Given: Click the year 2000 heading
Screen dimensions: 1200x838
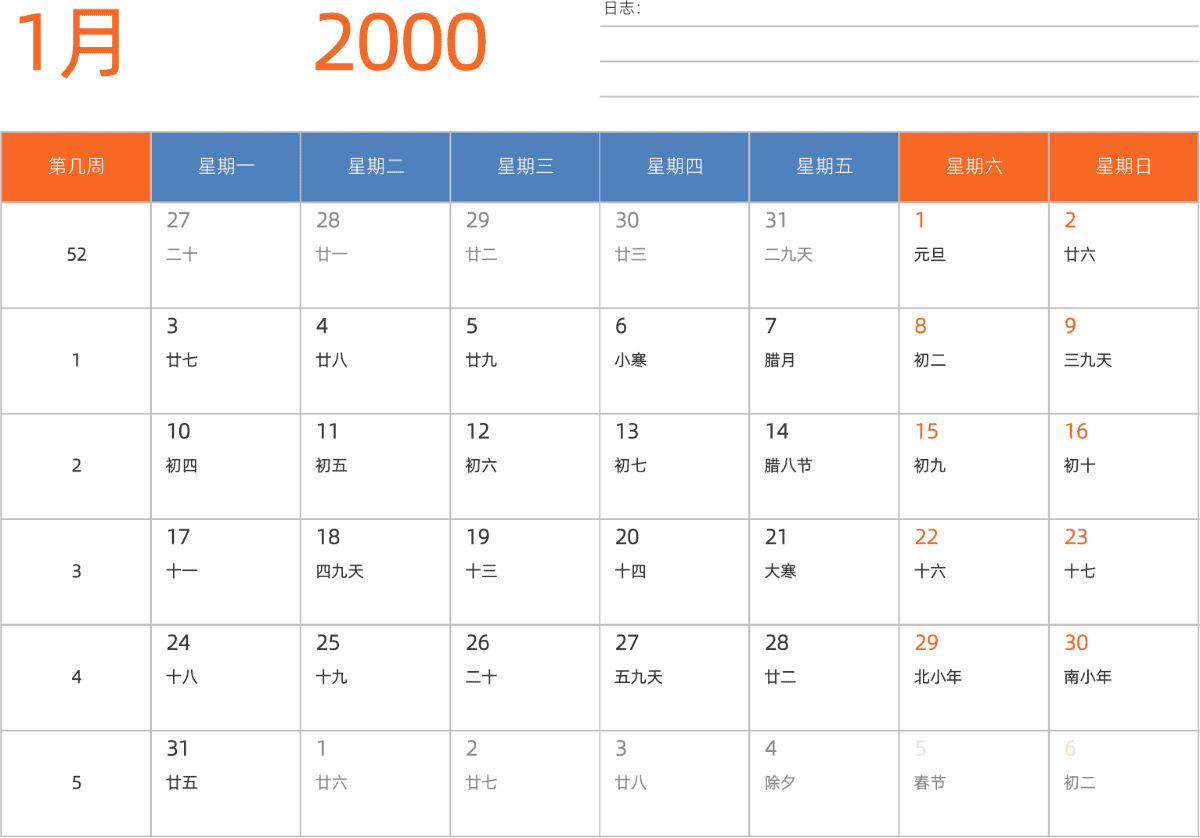Looking at the screenshot, I should click(x=400, y=44).
